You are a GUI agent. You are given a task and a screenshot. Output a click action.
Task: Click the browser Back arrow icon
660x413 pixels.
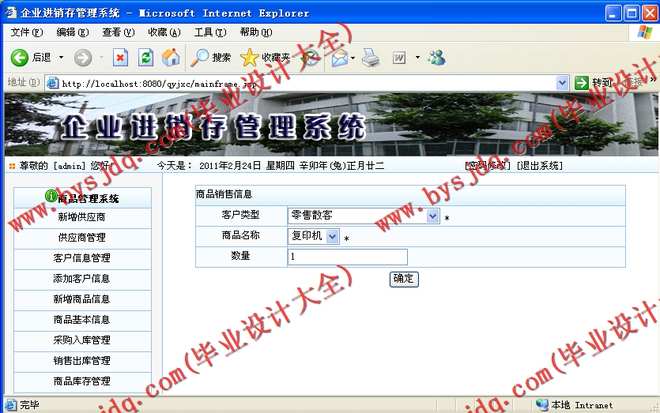[19, 58]
